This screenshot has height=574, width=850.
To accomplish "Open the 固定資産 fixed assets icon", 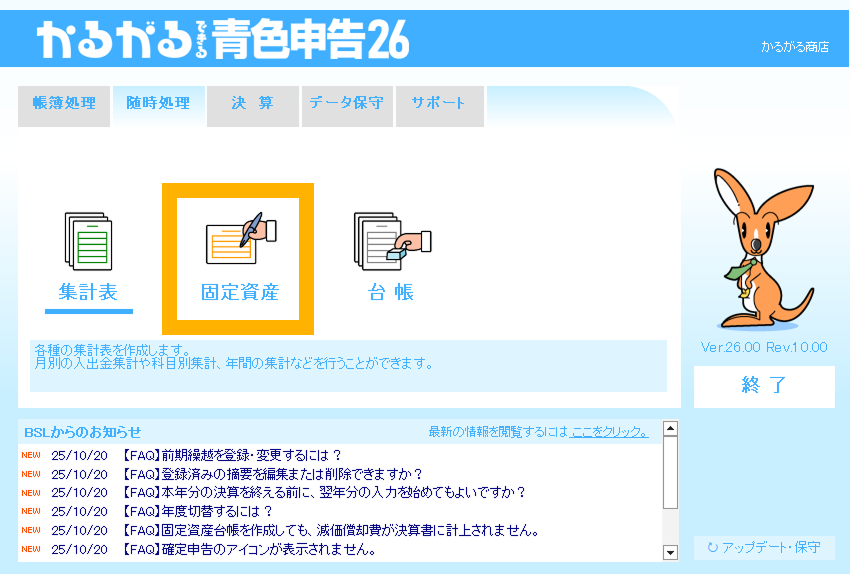I will coord(239,258).
